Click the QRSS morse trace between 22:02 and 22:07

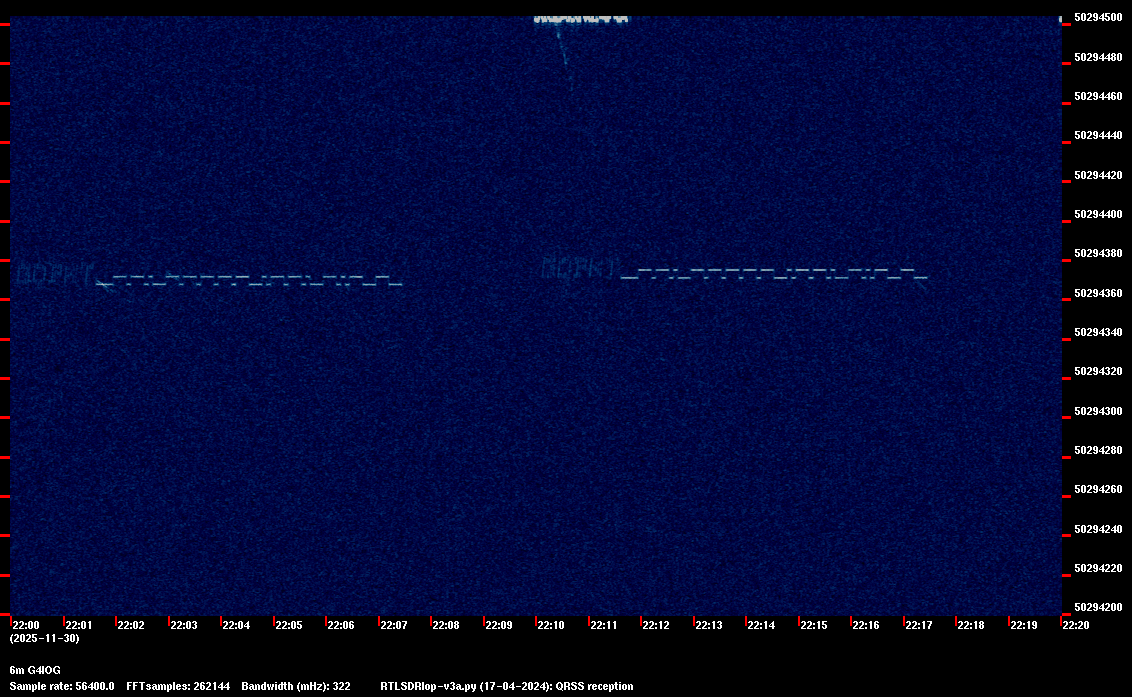[x=249, y=280]
